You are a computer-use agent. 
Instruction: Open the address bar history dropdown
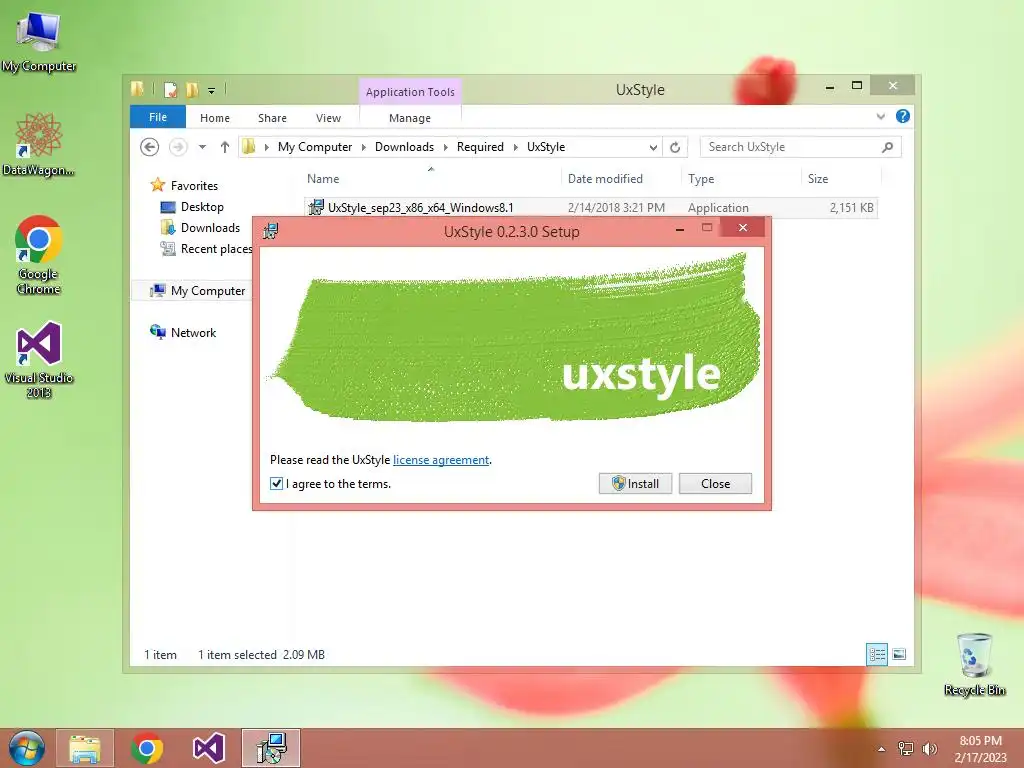click(x=653, y=147)
